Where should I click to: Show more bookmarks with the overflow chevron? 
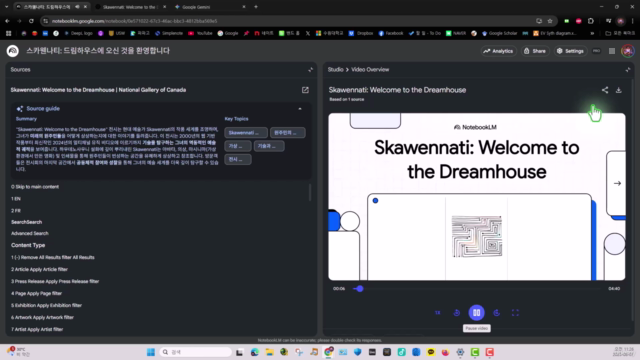(x=592, y=33)
